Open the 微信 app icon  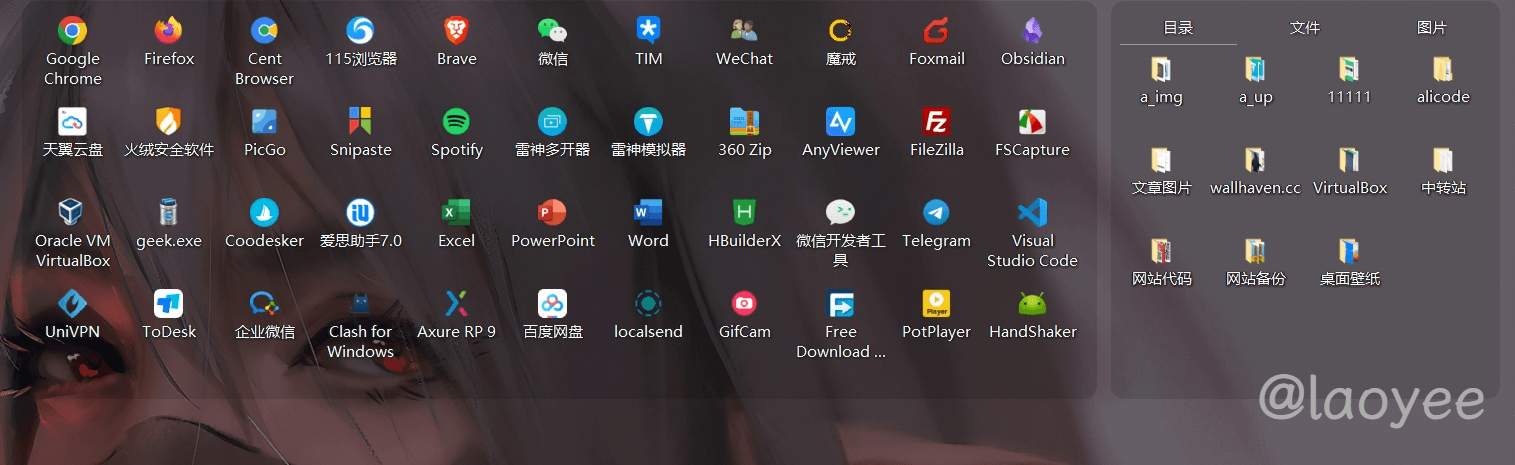click(552, 31)
